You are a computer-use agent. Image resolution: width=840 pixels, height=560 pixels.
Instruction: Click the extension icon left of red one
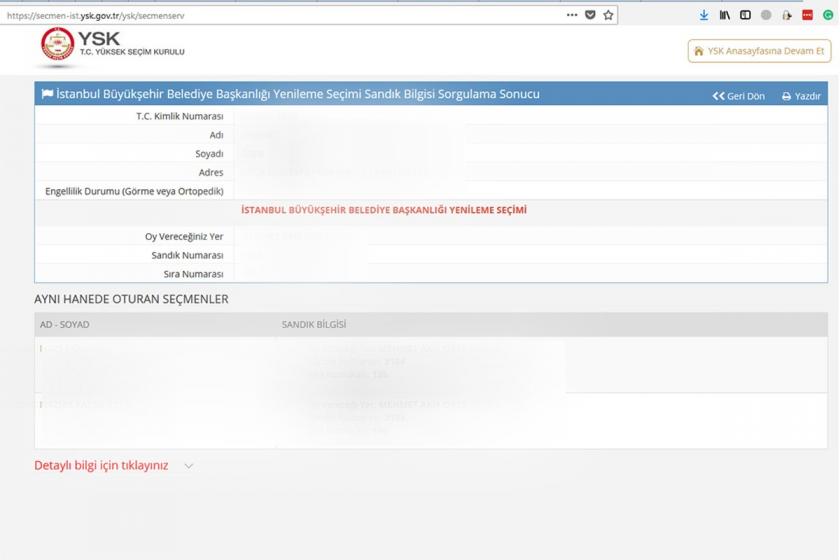pos(786,15)
